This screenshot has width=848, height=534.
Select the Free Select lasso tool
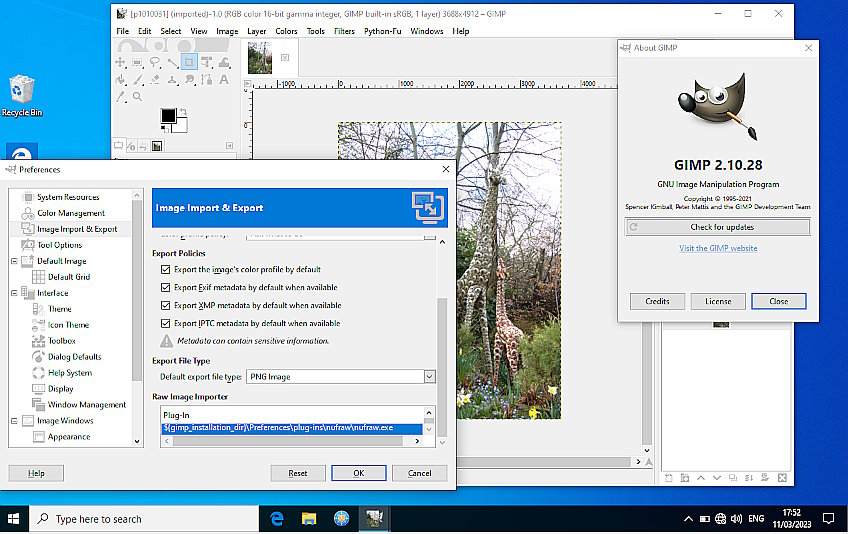coord(154,62)
